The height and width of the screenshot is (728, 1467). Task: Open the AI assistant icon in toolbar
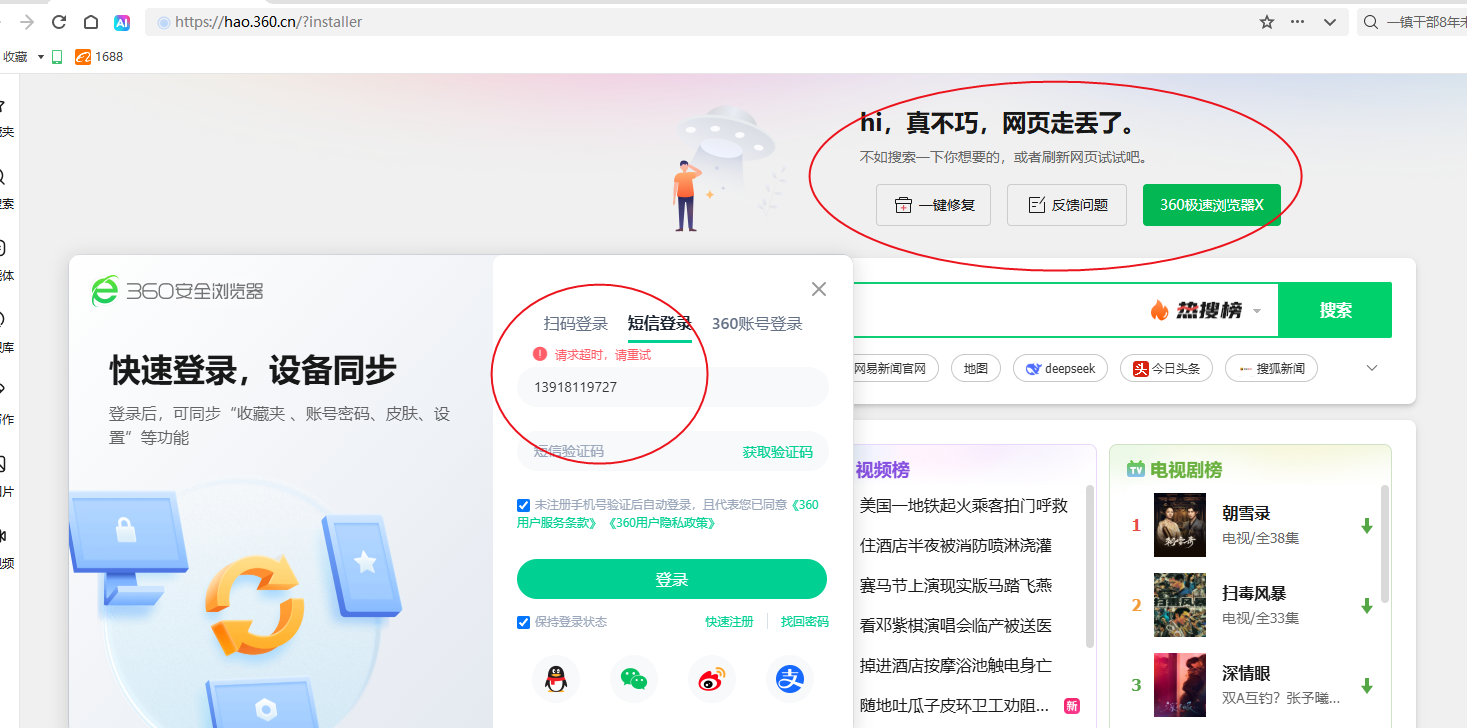coord(122,22)
